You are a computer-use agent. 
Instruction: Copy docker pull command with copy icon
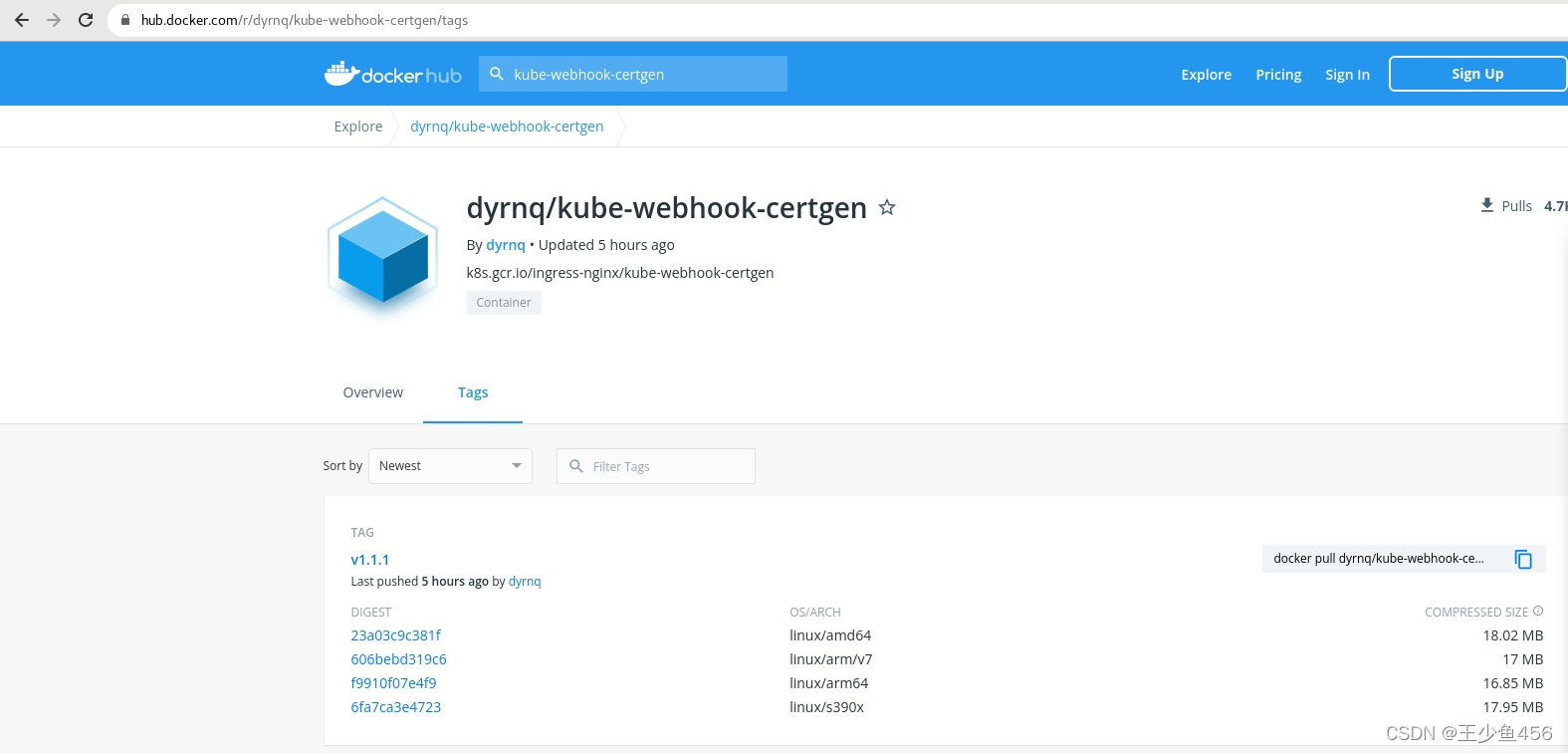tap(1523, 559)
